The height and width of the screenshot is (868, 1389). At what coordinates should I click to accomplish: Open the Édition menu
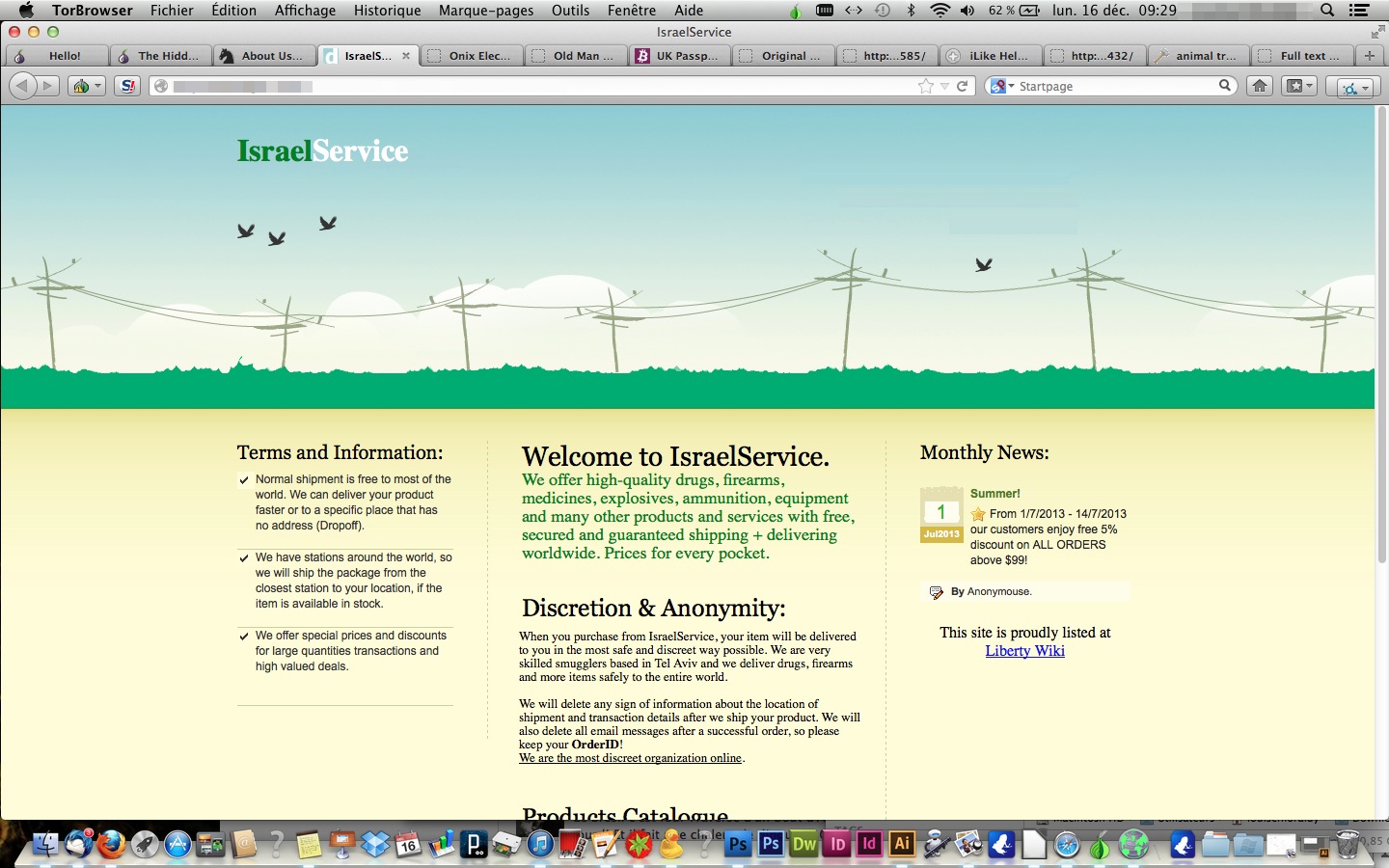click(234, 11)
